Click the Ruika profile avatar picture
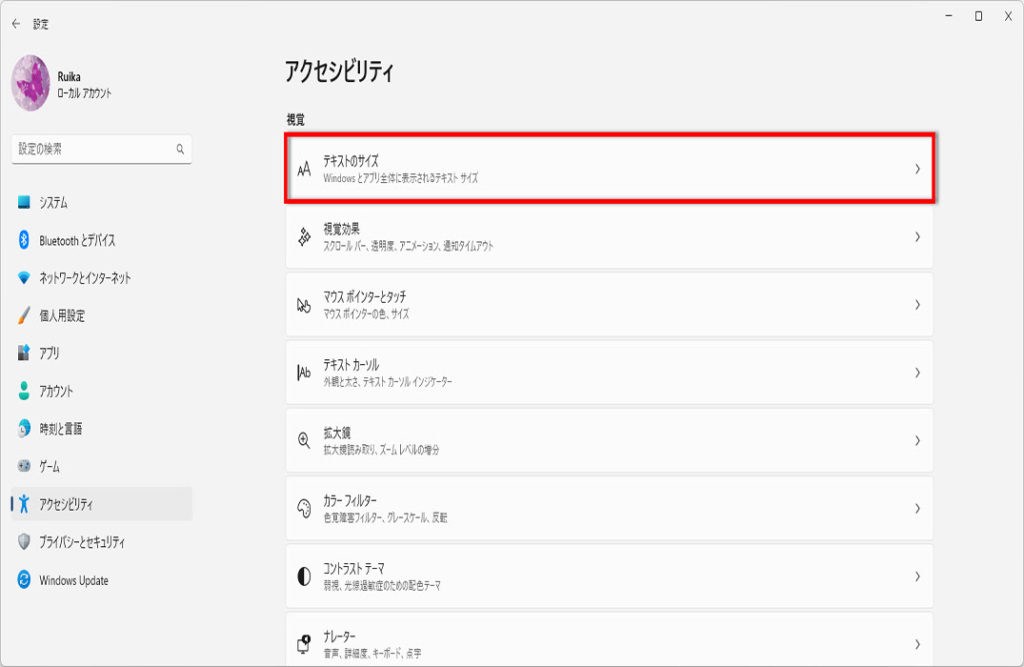 (31, 82)
